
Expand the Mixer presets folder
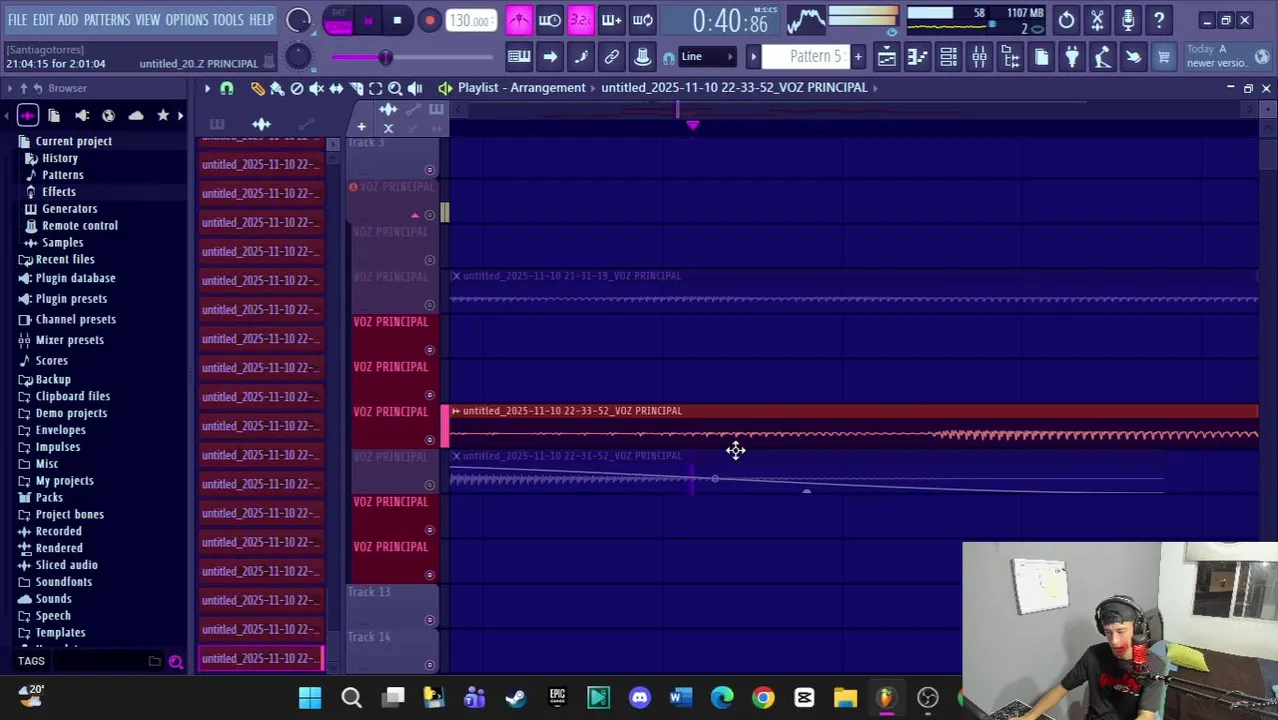point(69,340)
